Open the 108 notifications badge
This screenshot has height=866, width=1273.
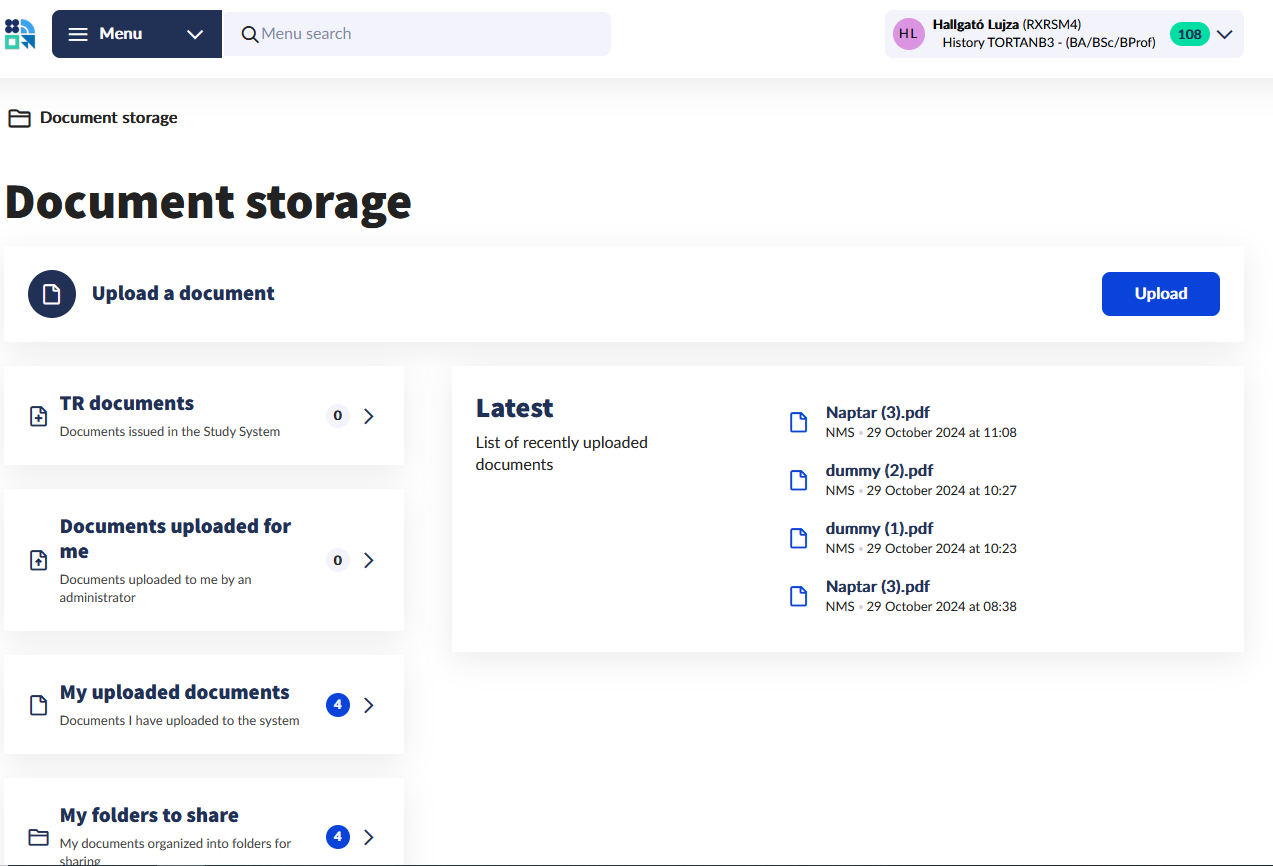point(1189,34)
